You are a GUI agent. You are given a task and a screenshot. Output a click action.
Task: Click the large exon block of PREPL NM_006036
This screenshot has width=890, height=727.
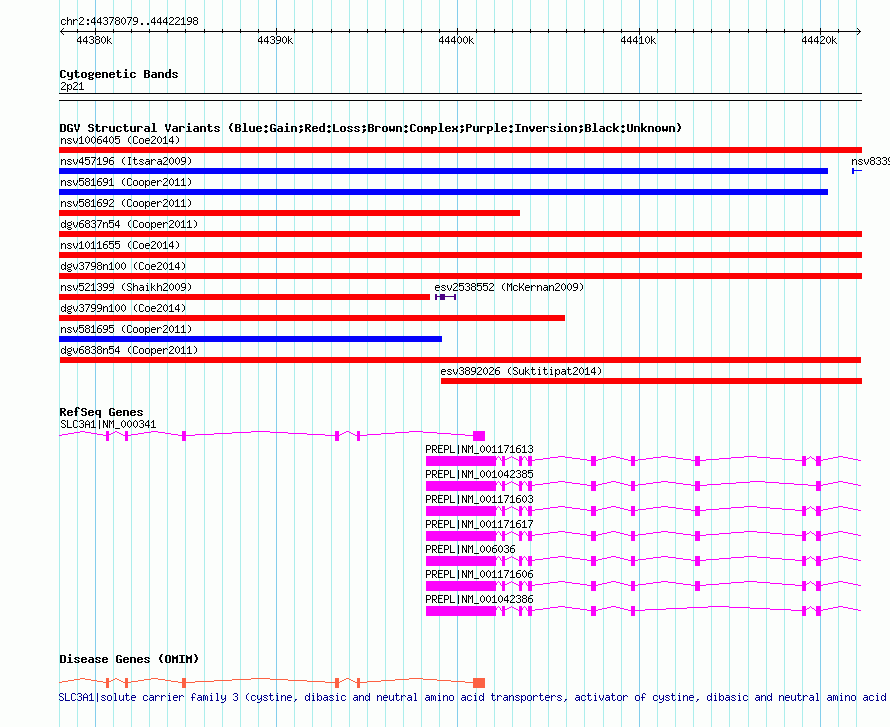pos(461,561)
